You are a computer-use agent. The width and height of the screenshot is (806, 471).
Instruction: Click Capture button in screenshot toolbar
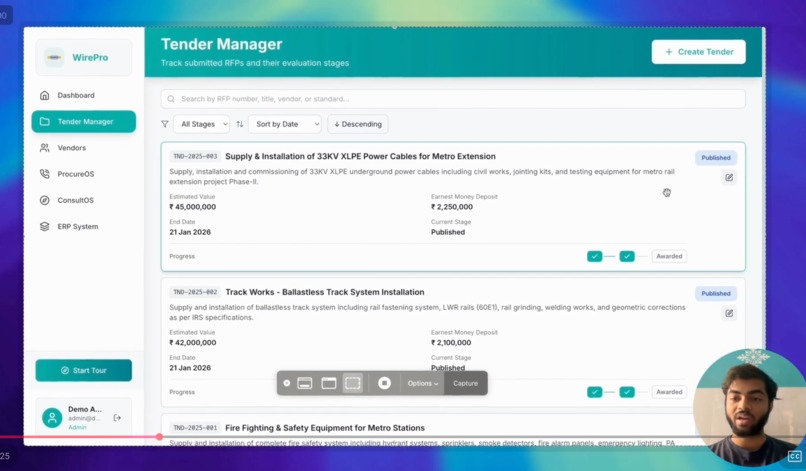[x=466, y=383]
